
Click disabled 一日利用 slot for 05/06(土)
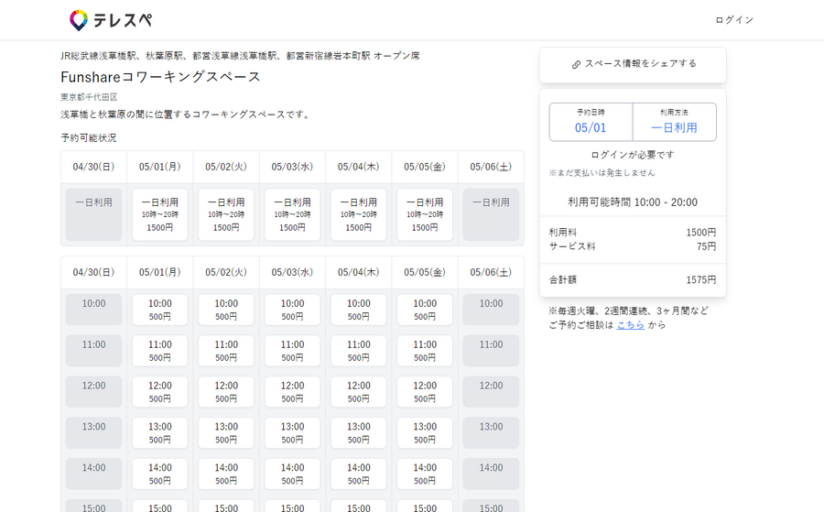491,214
